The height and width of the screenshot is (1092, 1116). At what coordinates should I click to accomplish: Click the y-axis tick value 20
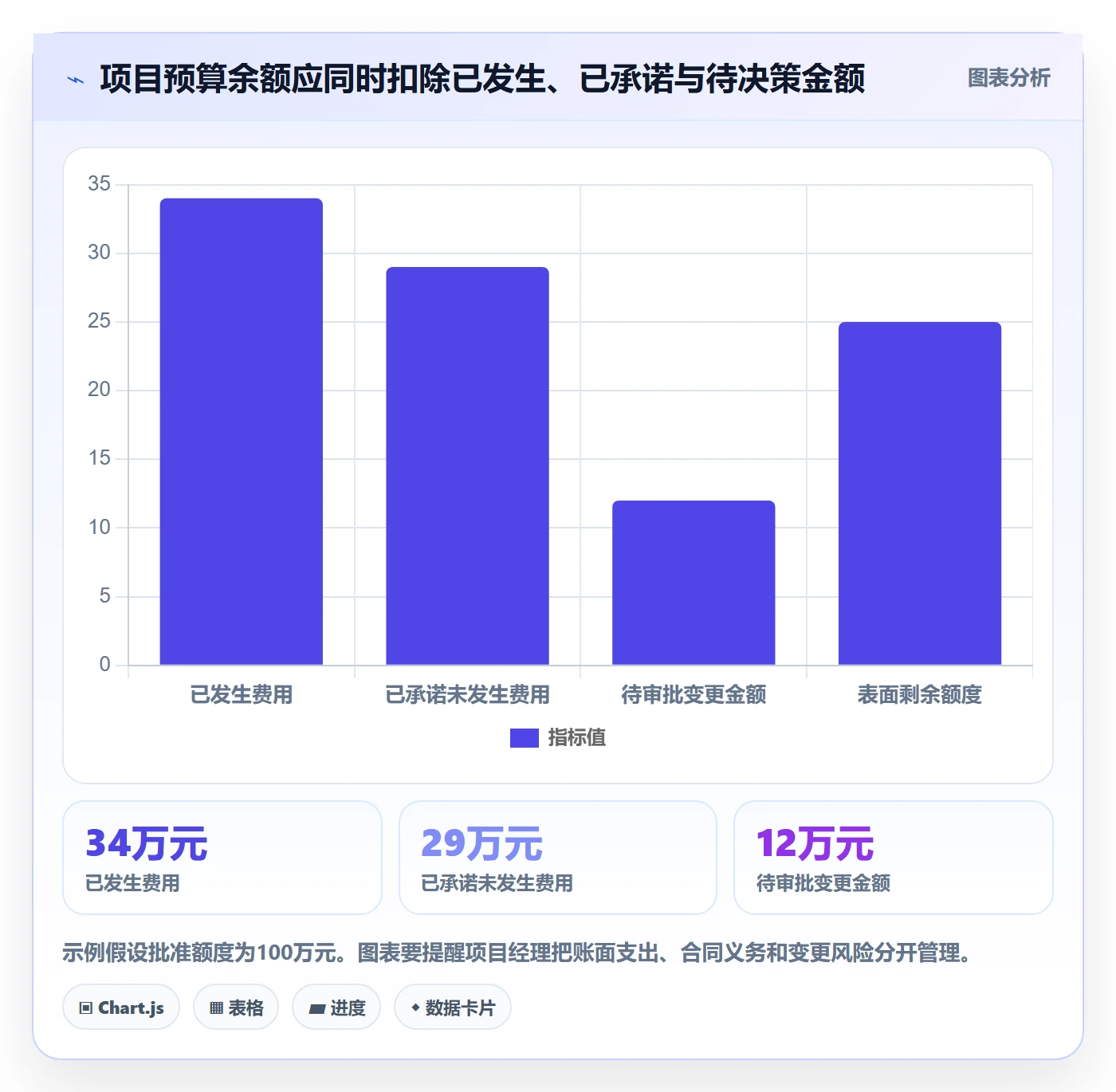pos(100,390)
